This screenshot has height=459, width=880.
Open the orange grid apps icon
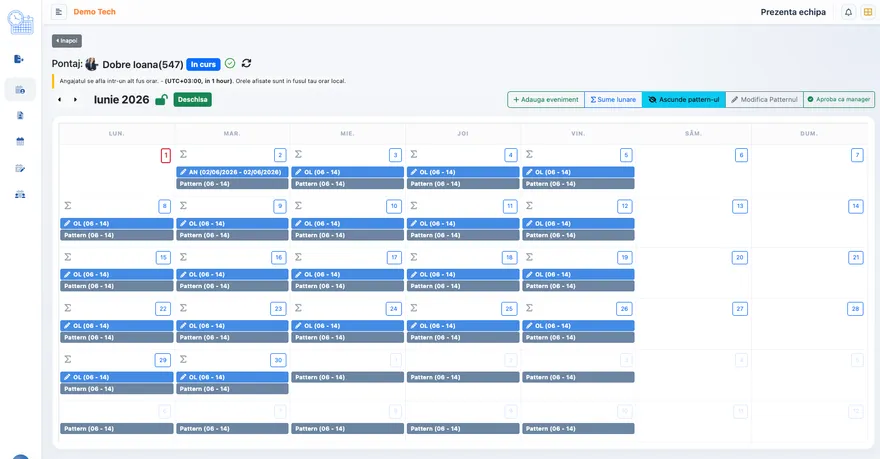click(868, 12)
